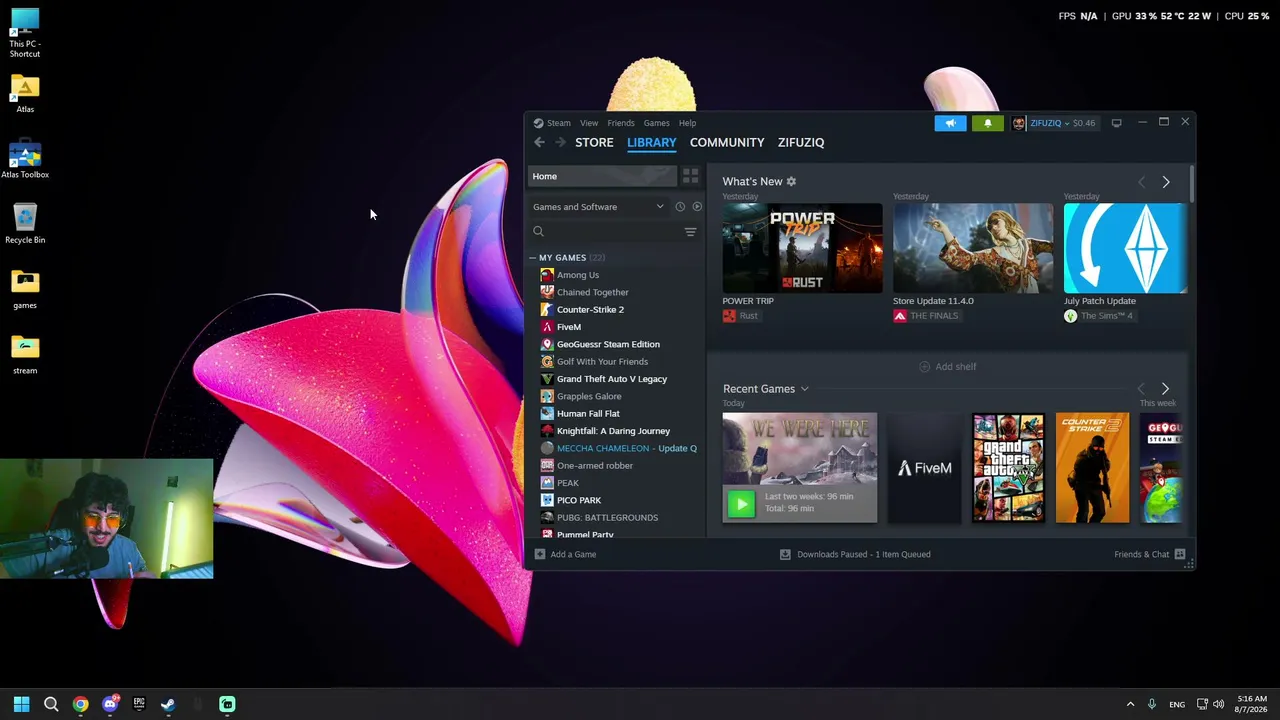
Task: Open Epic Games Launcher from the taskbar
Action: tap(139, 704)
